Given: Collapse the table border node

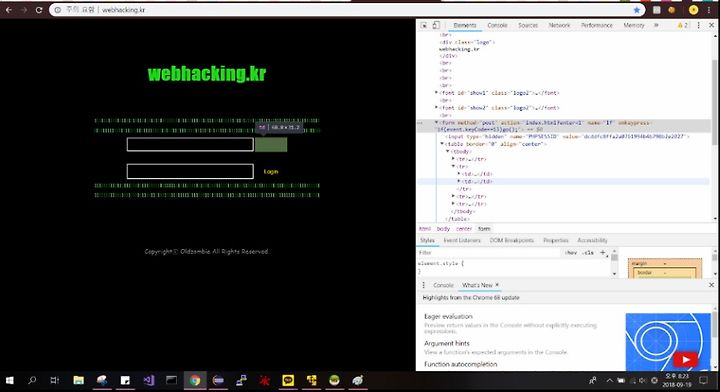Looking at the screenshot, I should tap(442, 144).
